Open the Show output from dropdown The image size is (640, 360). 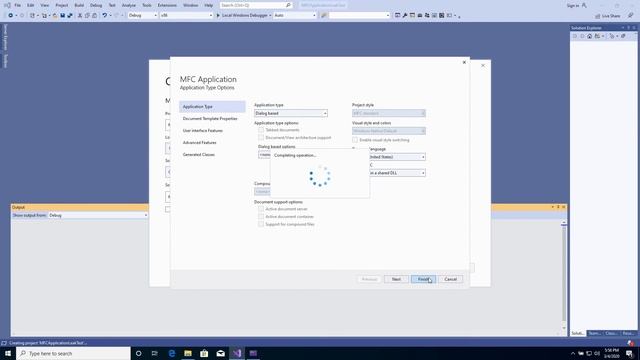point(98,215)
